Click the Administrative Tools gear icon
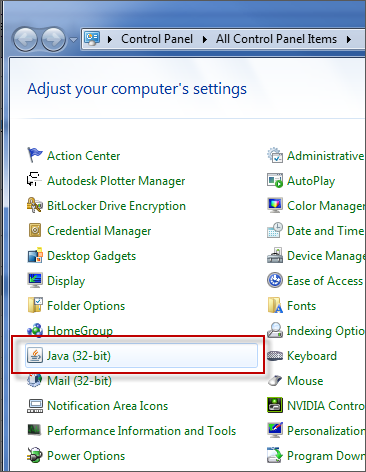 coord(275,155)
